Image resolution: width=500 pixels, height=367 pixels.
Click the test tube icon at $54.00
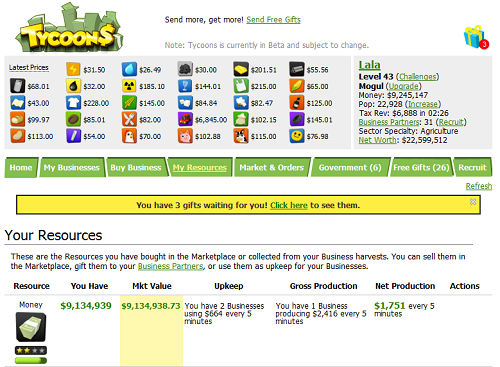point(73,136)
